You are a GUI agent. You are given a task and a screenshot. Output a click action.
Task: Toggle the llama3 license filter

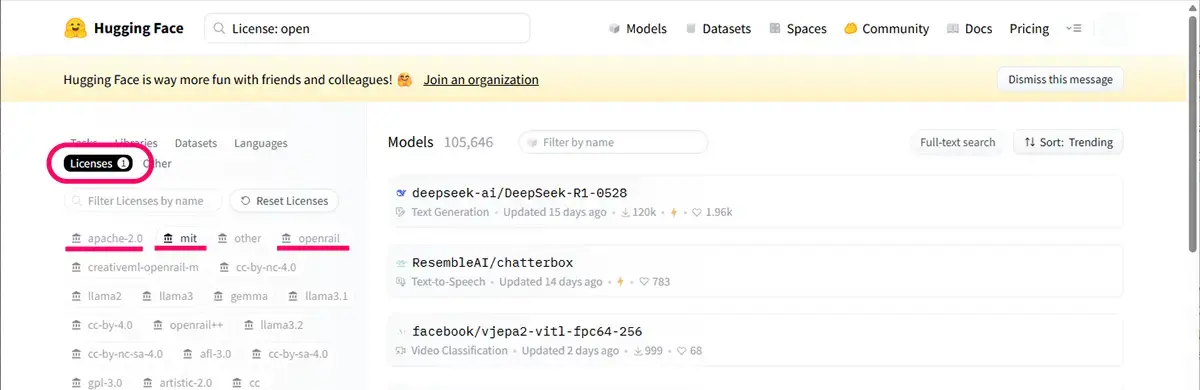[167, 296]
